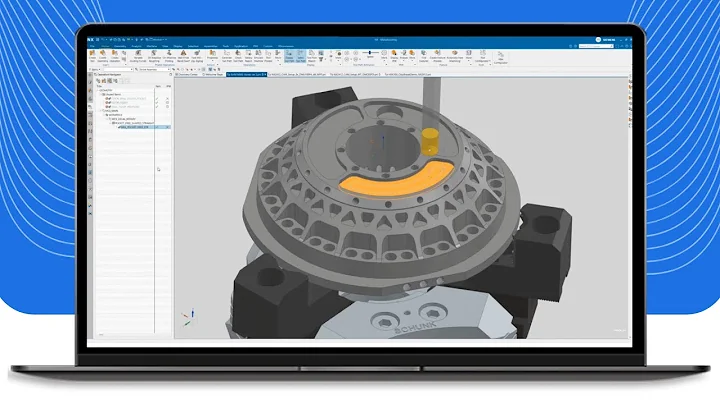Click the Operation Navigator panel title
Screen dimensions: 720x404
[x=110, y=74]
